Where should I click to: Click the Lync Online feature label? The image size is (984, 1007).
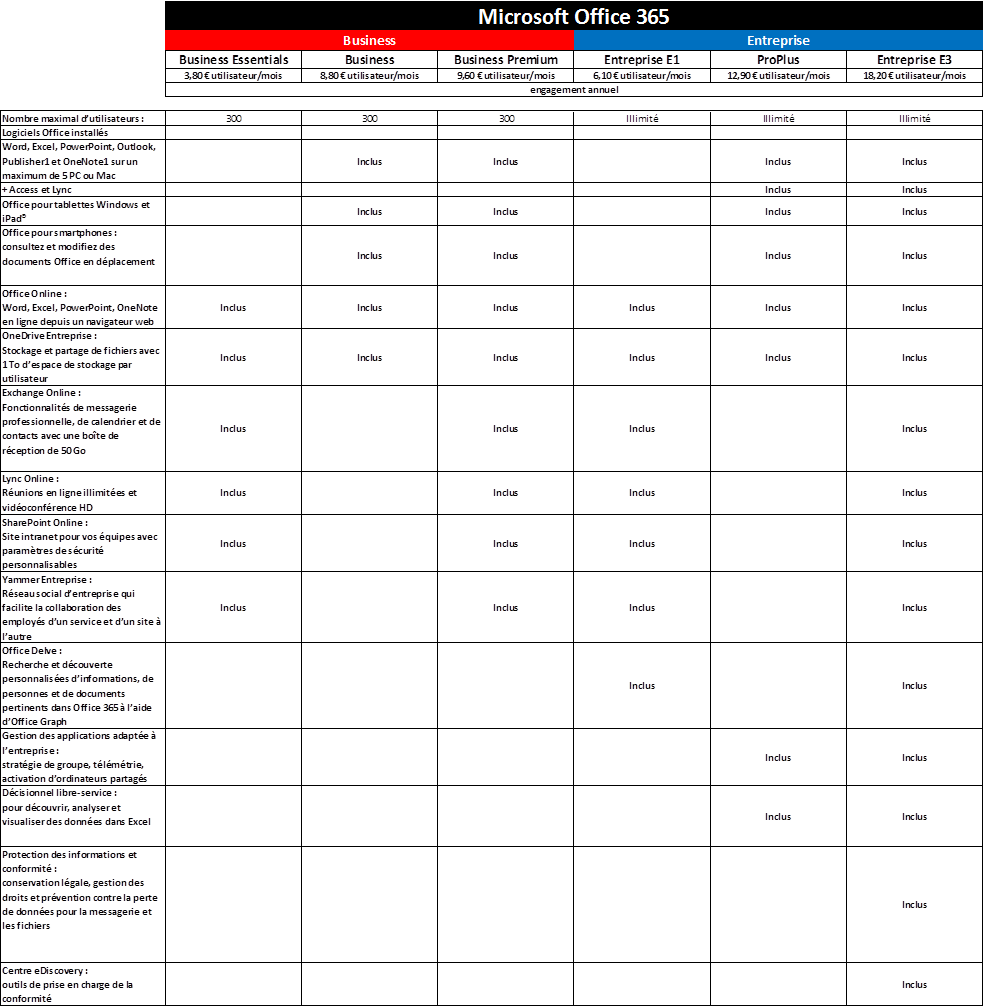pos(31,479)
